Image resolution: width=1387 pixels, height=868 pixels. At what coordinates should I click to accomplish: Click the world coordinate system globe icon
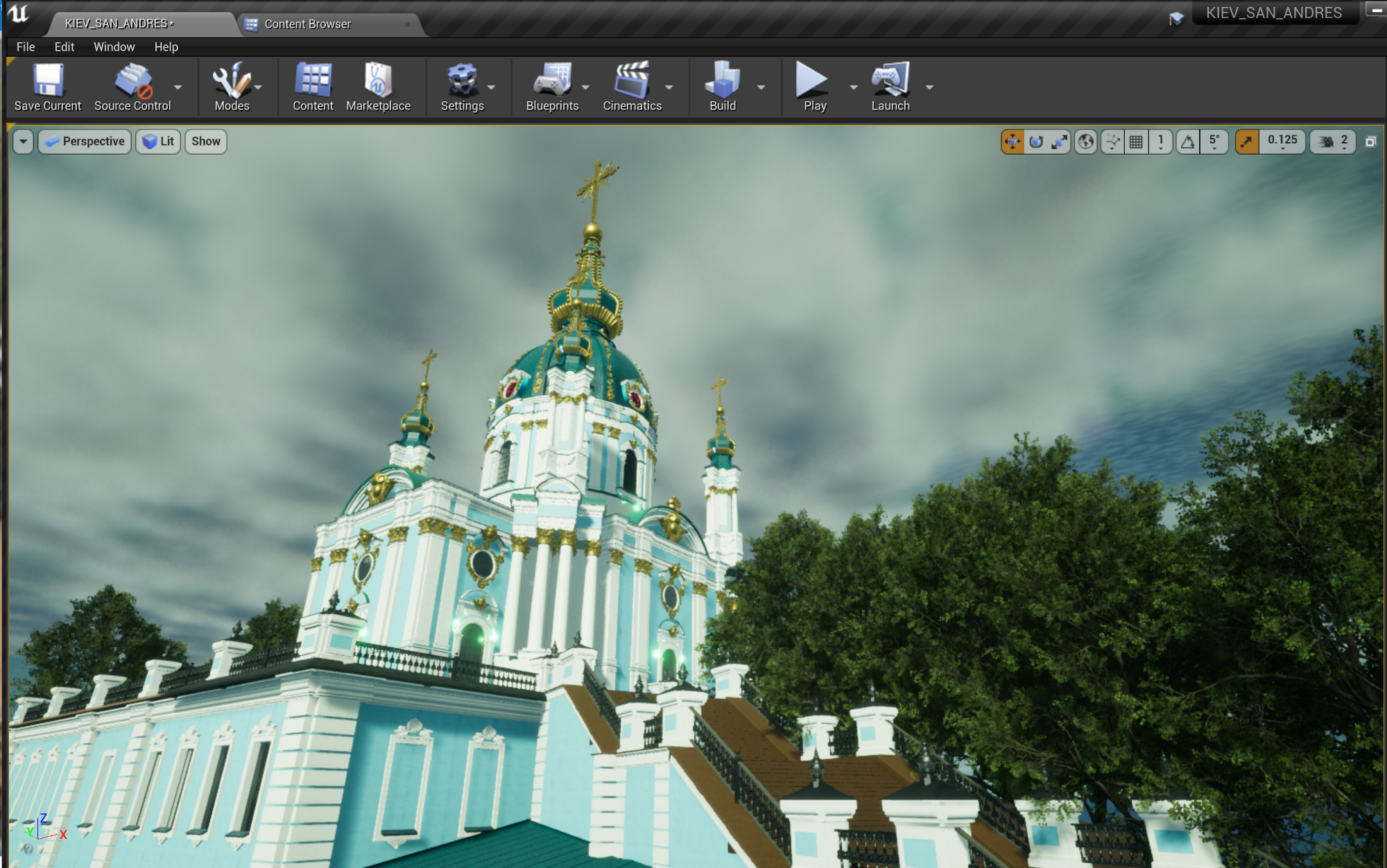click(1085, 141)
